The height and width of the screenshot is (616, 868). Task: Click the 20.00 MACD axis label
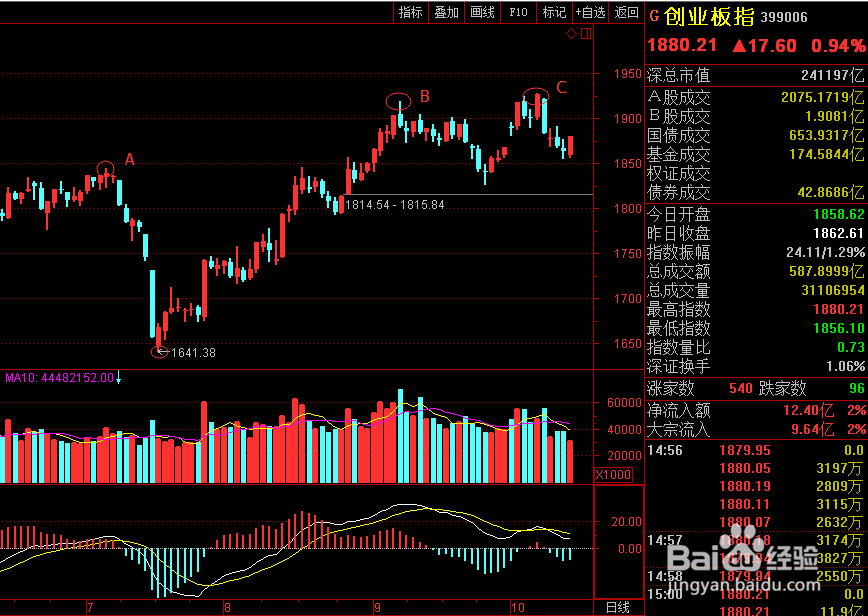pos(626,522)
